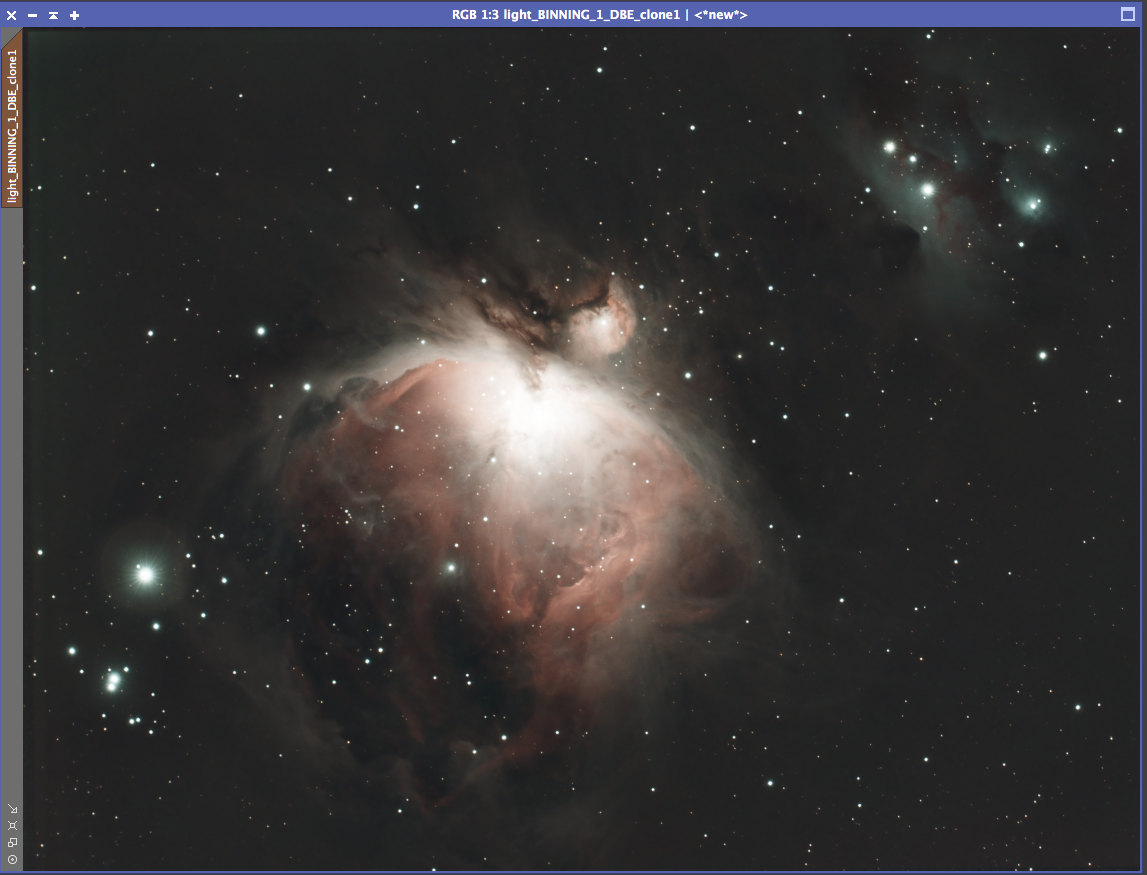Screen dimensions: 1147x875
Task: Click the small round nebula blob above the core
Action: pos(604,325)
